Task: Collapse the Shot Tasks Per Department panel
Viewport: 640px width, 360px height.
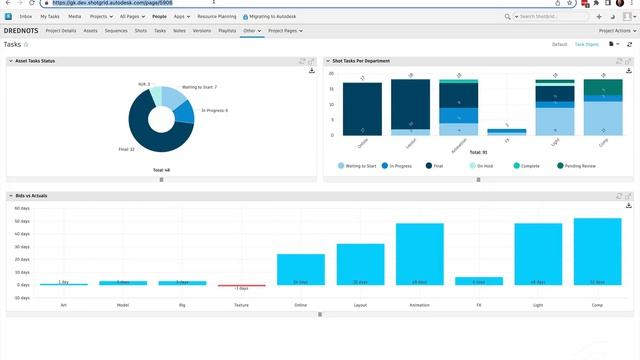Action: (328, 61)
